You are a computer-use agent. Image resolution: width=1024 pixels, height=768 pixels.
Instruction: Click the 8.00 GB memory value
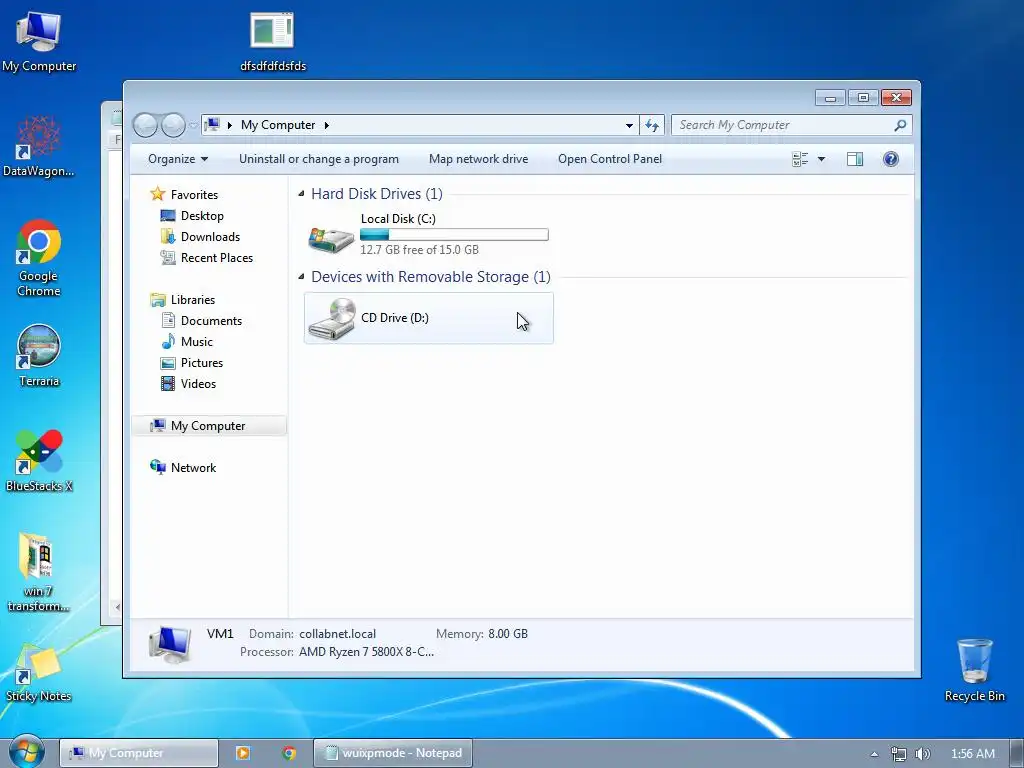[508, 633]
